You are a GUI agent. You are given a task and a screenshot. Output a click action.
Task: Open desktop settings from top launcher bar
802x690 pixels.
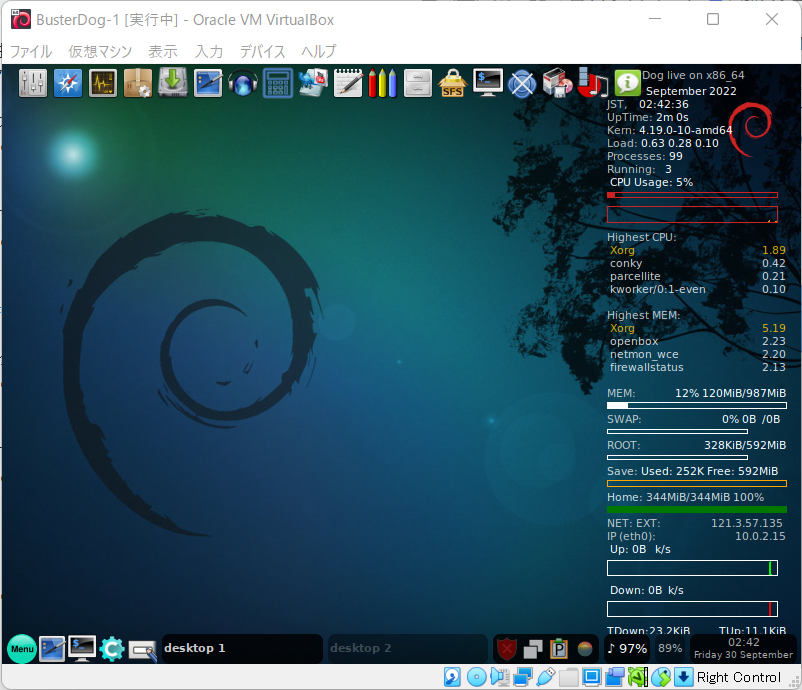coord(208,83)
